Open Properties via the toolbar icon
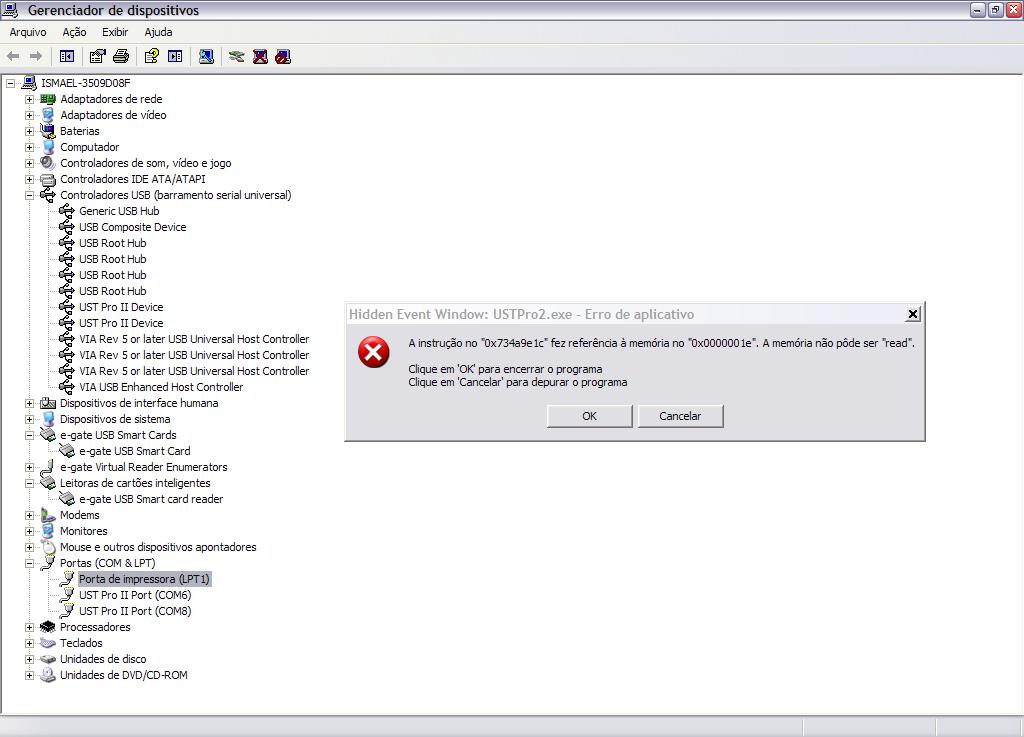The height and width of the screenshot is (737, 1024). point(97,57)
